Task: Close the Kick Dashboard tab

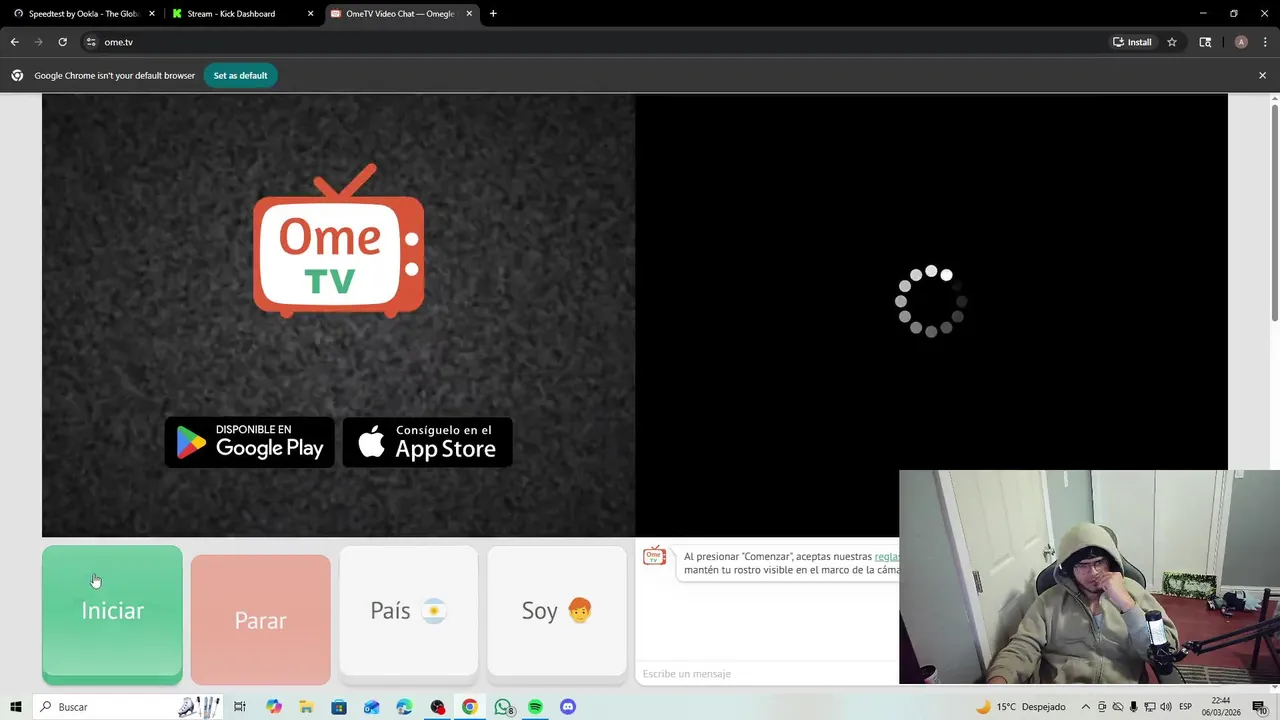Action: coord(310,14)
